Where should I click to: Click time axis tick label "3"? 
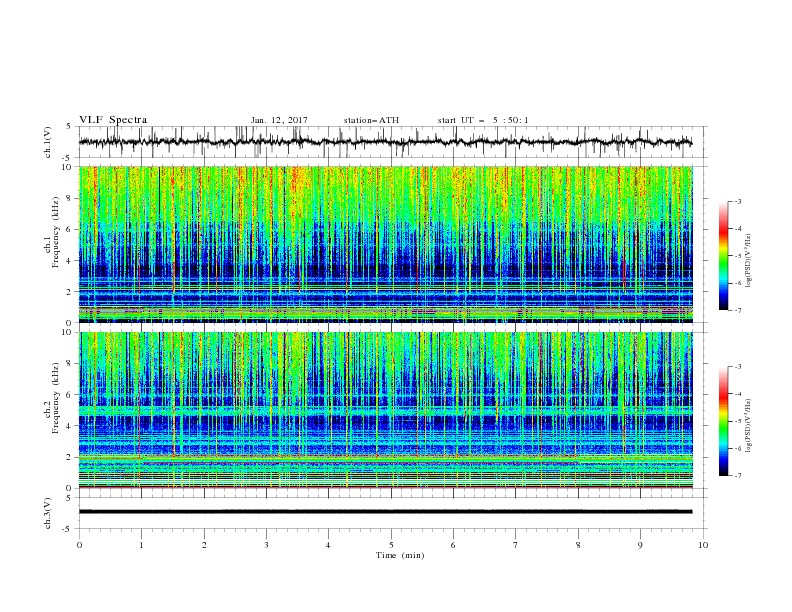(x=266, y=545)
